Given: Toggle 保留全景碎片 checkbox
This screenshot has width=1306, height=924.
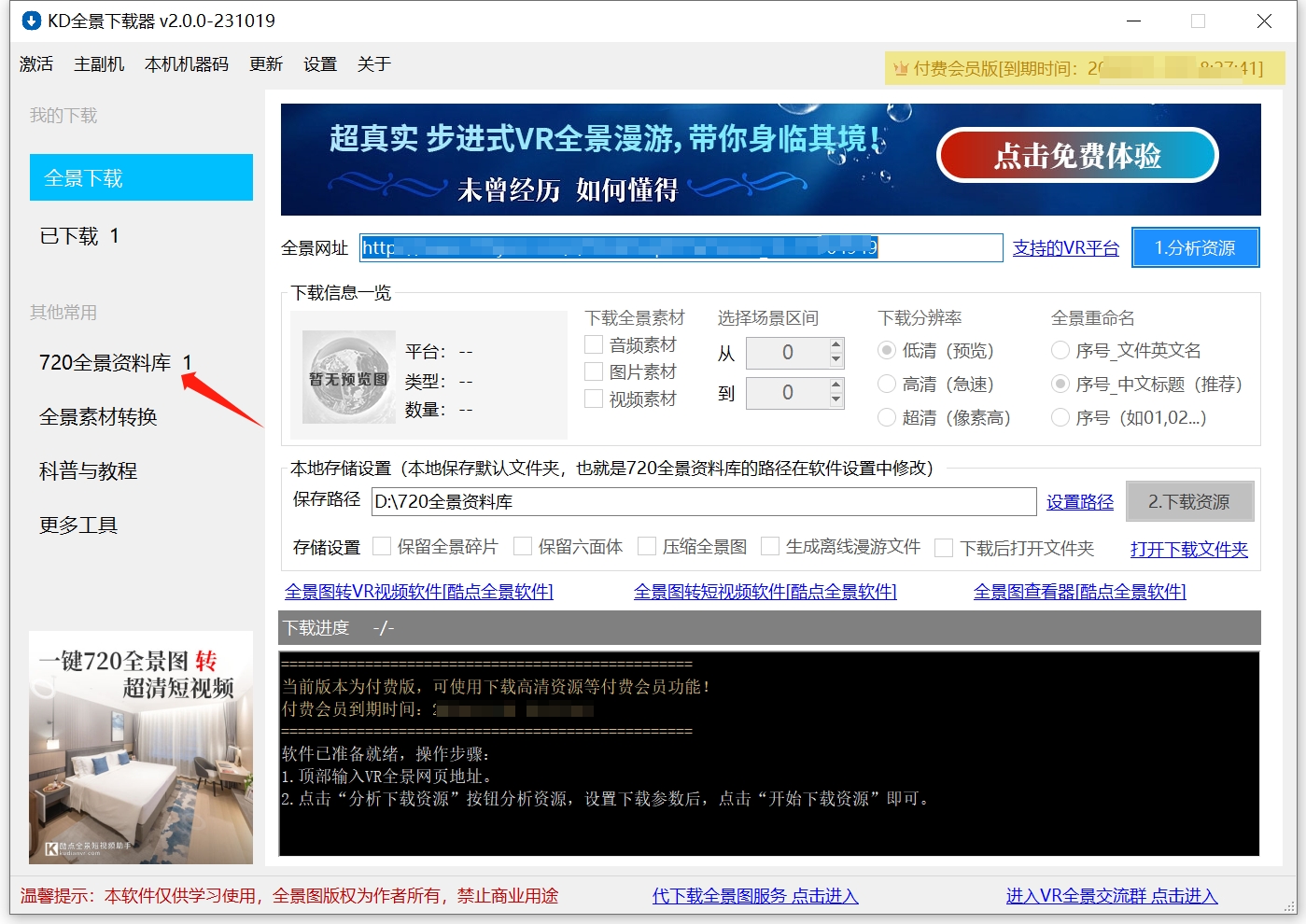Looking at the screenshot, I should 382,546.
